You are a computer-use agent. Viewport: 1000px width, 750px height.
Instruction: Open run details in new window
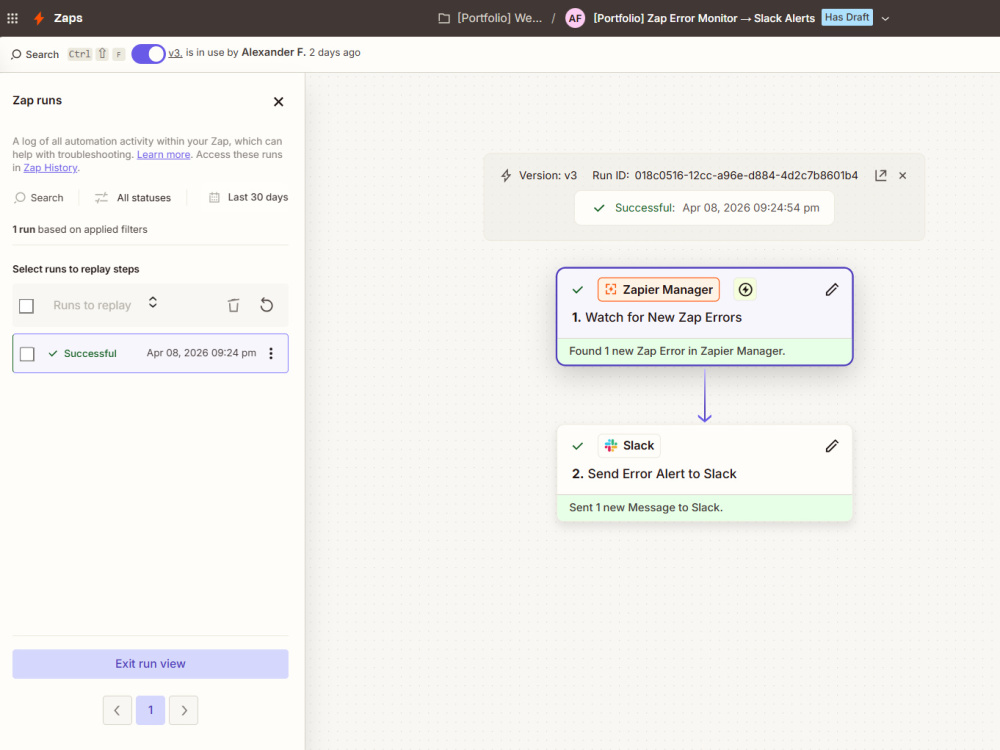coord(881,175)
